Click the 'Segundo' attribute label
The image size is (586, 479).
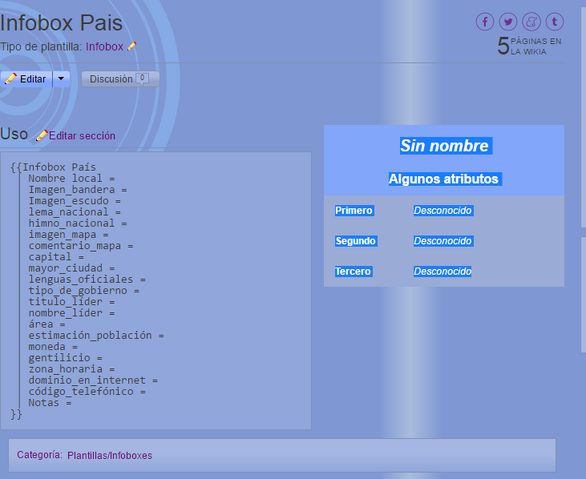[355, 241]
